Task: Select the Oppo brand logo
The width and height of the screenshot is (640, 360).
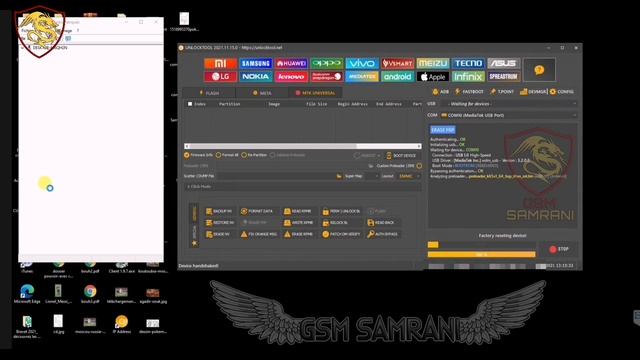Action: [327, 63]
